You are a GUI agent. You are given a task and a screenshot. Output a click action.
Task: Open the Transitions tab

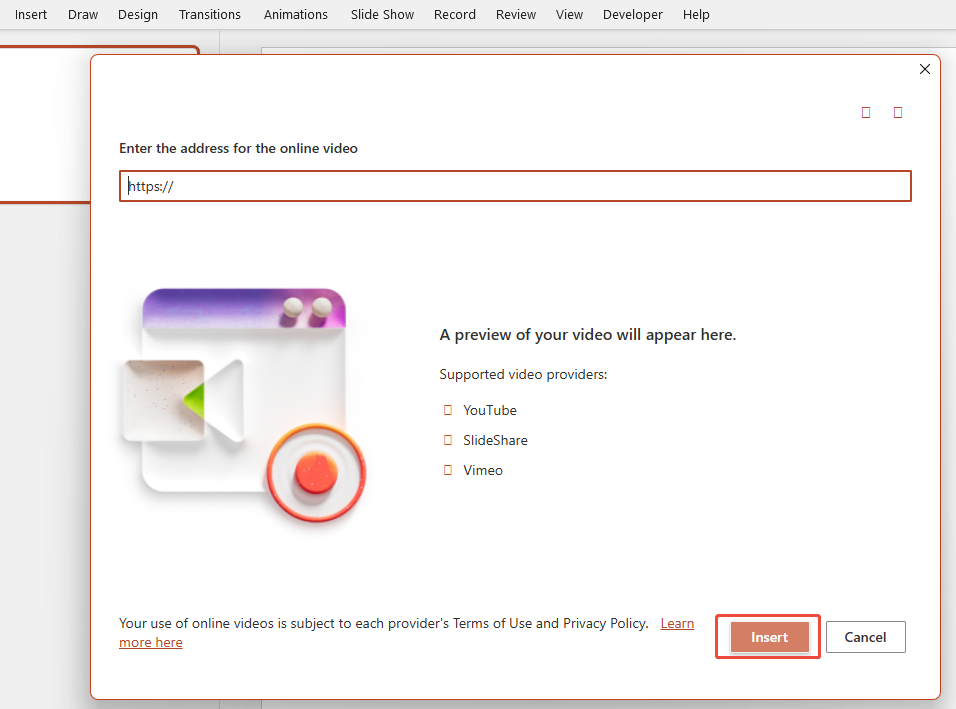click(209, 14)
